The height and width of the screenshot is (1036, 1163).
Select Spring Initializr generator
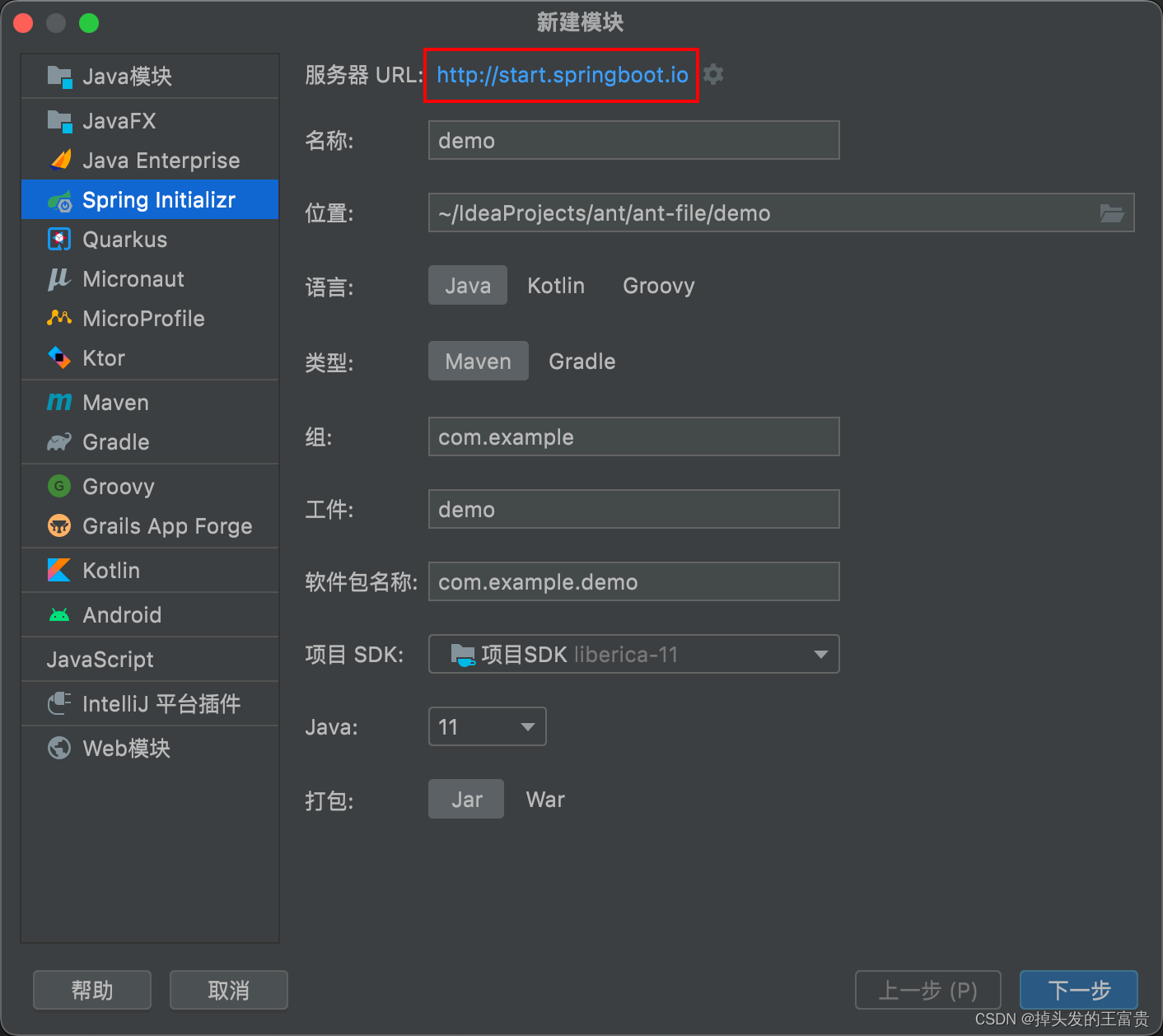click(x=150, y=199)
